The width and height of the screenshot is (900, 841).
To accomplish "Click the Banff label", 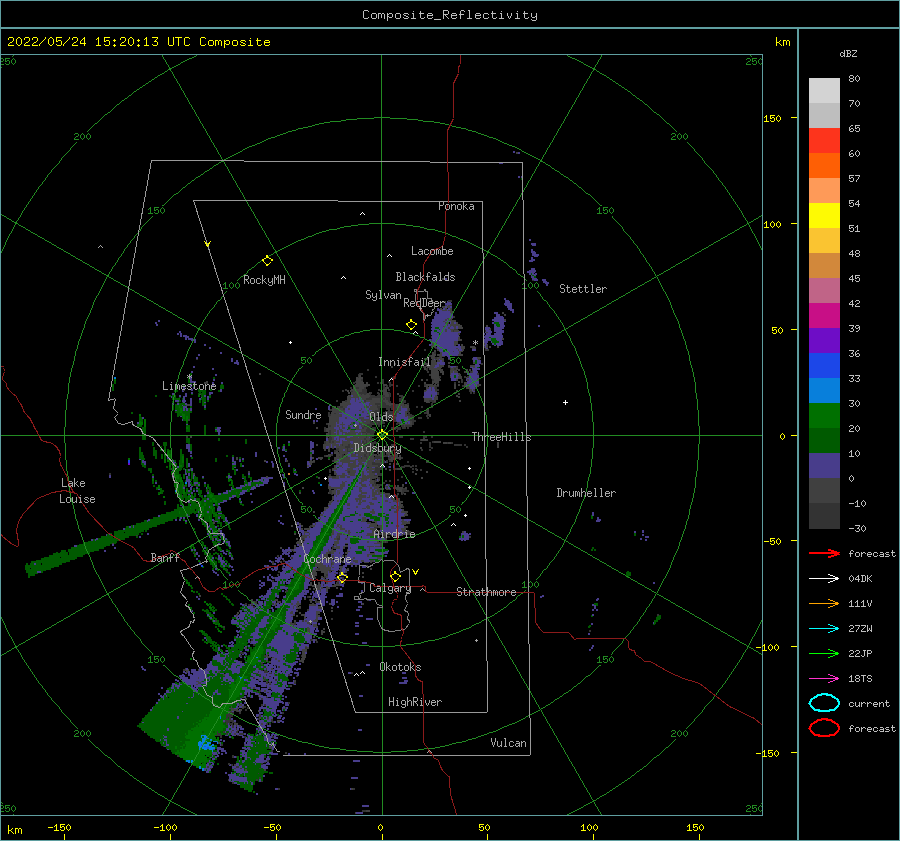I will pyautogui.click(x=165, y=557).
